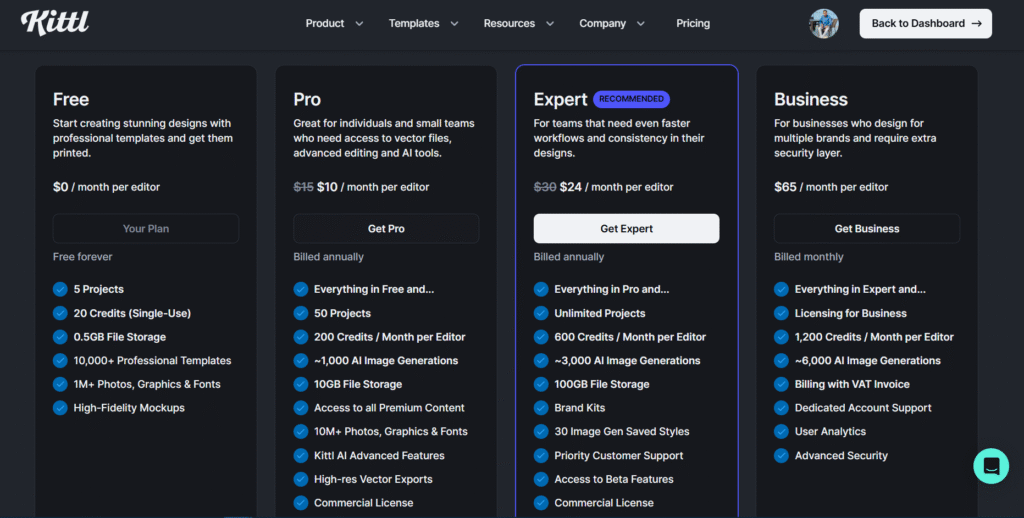Image resolution: width=1024 pixels, height=518 pixels.
Task: Click checkmark beside Access to Beta Features
Action: click(541, 479)
